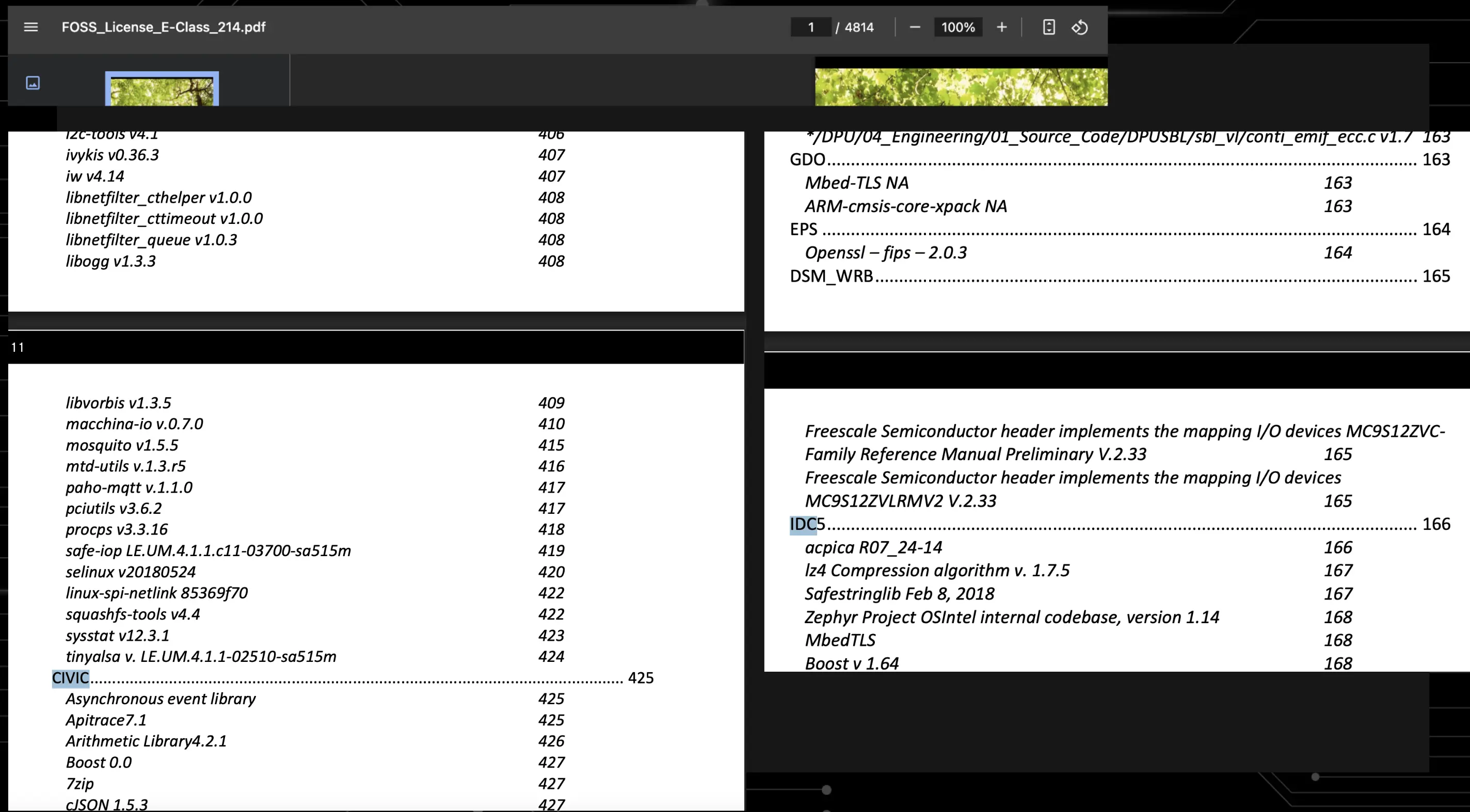Jump to the DSM_WRB section entry
1470x812 pixels.
pos(832,276)
